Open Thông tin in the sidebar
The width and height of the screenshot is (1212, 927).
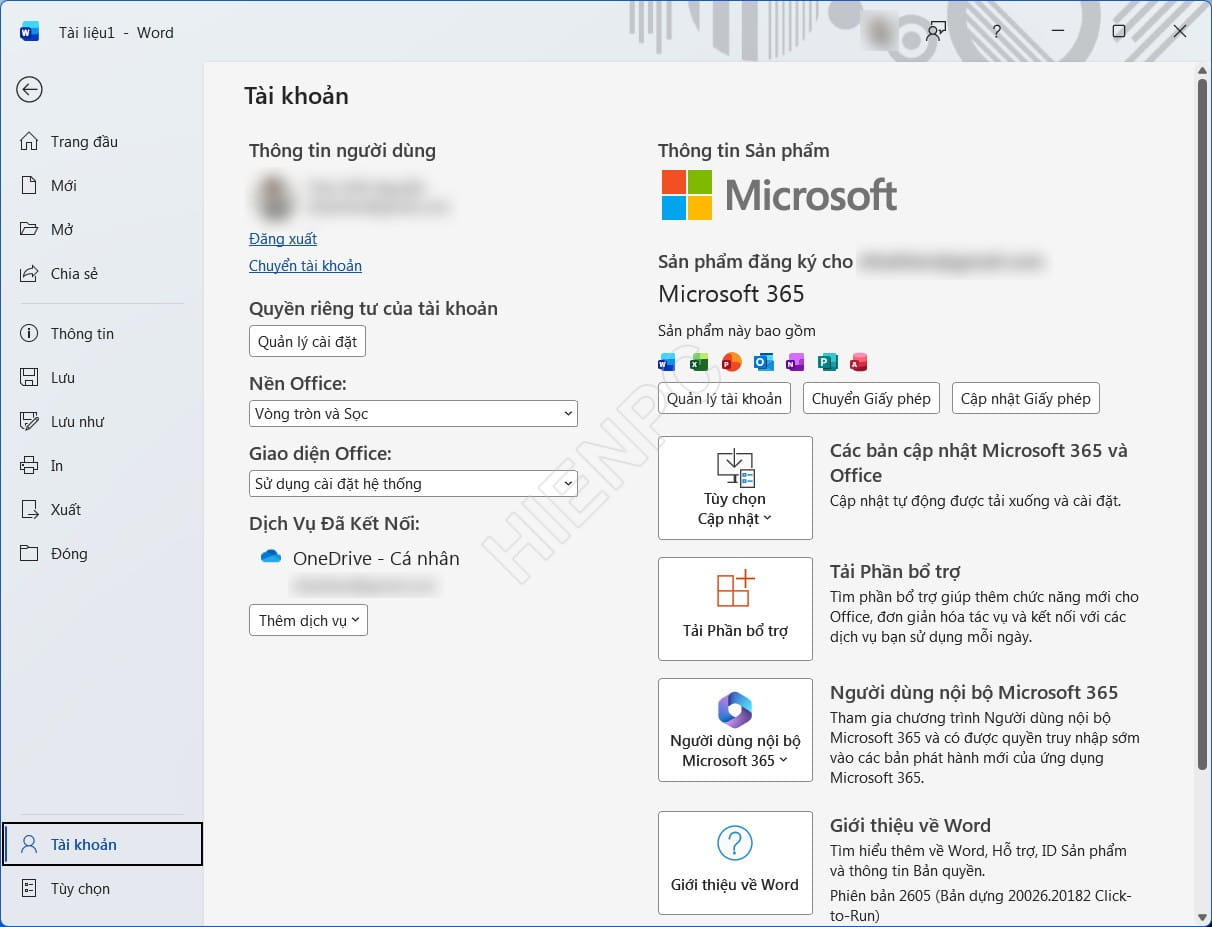101,333
